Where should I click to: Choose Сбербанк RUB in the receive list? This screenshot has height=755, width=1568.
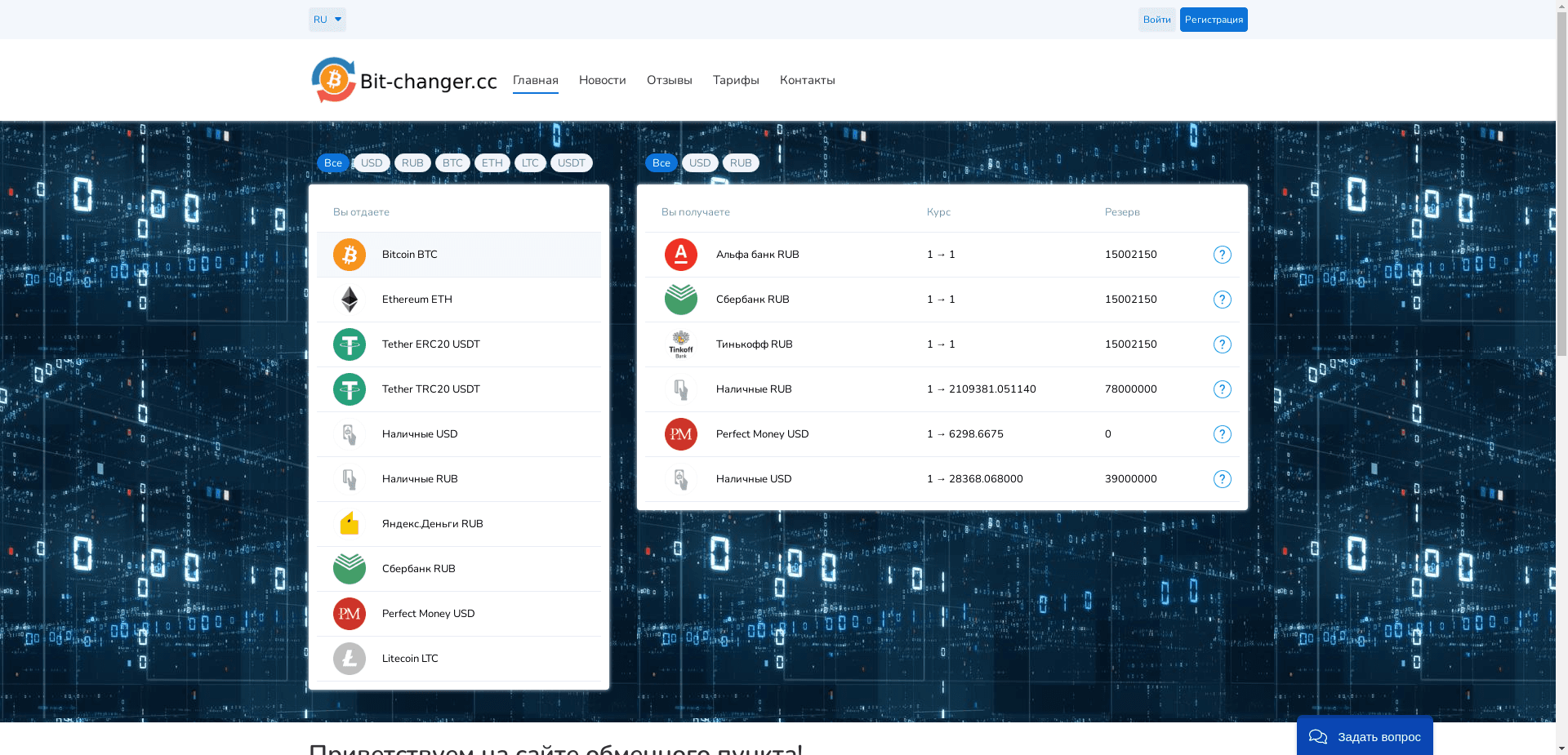[752, 300]
